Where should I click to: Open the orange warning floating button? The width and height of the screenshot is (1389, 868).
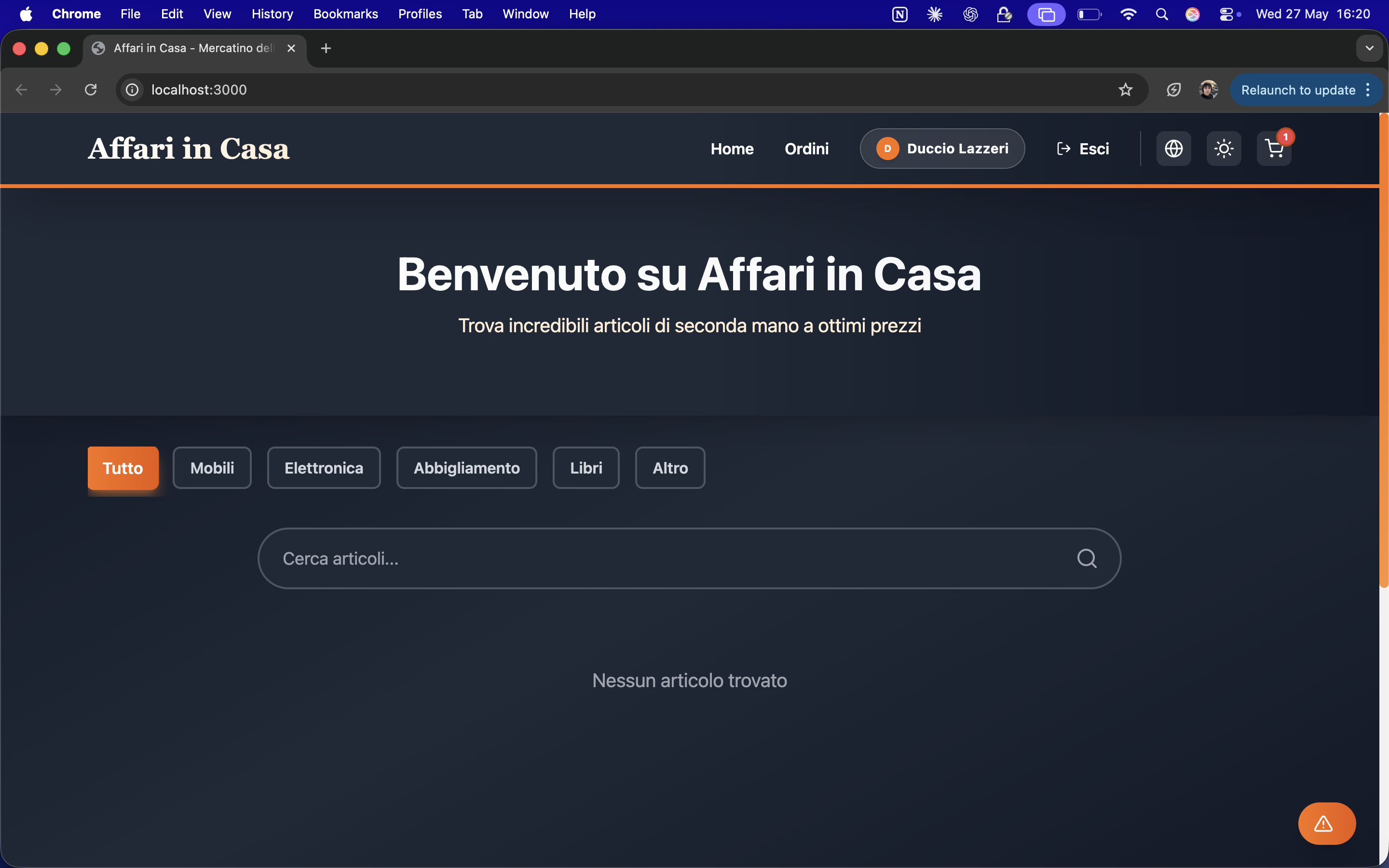click(x=1326, y=823)
